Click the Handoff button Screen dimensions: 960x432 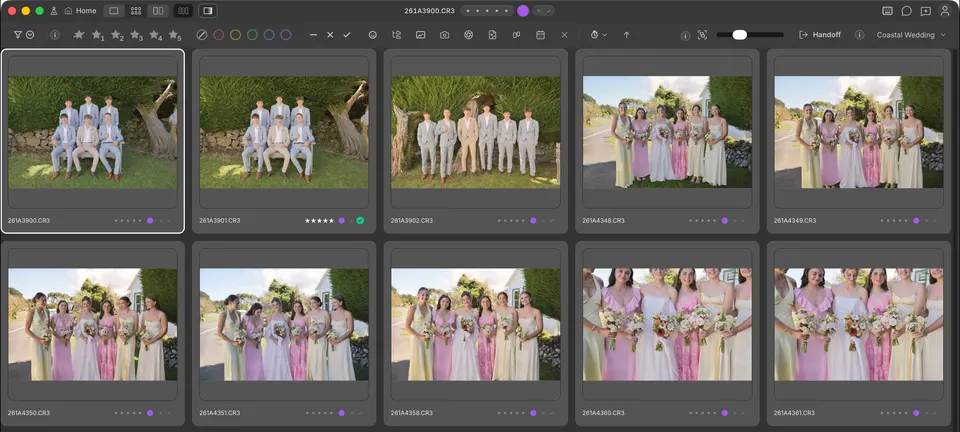820,35
